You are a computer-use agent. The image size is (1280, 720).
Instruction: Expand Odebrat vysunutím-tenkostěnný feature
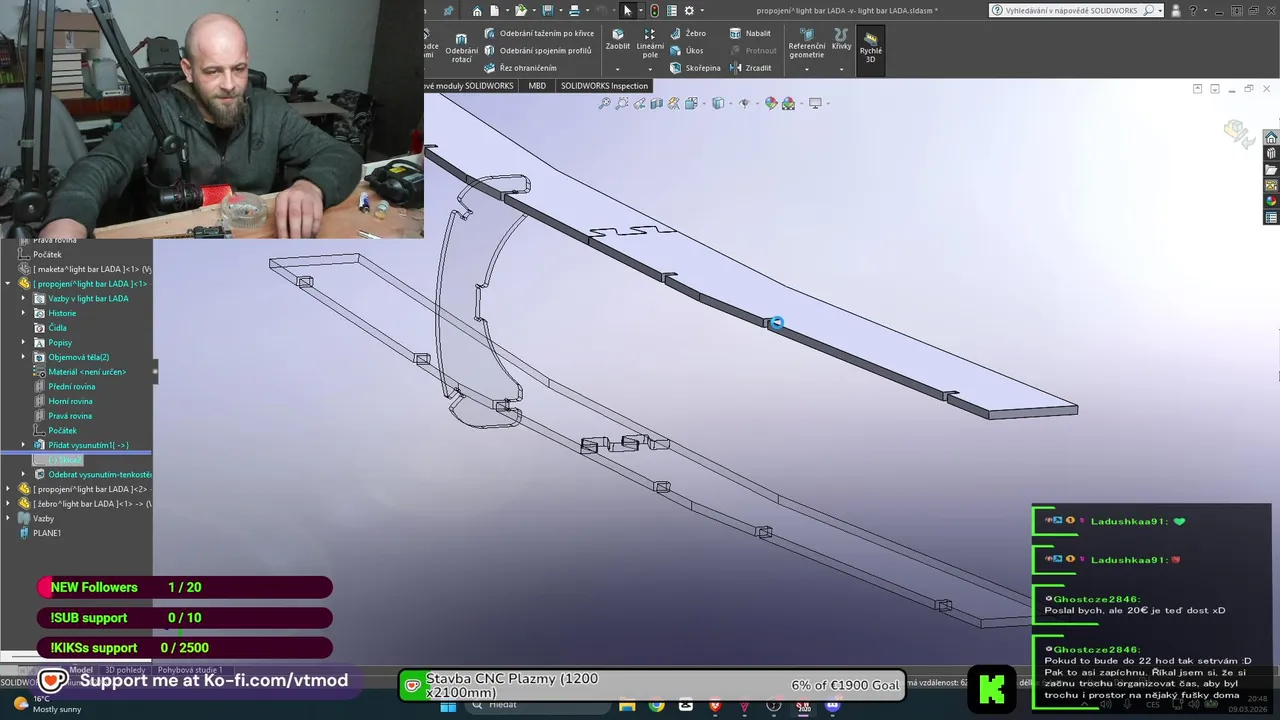tap(23, 474)
